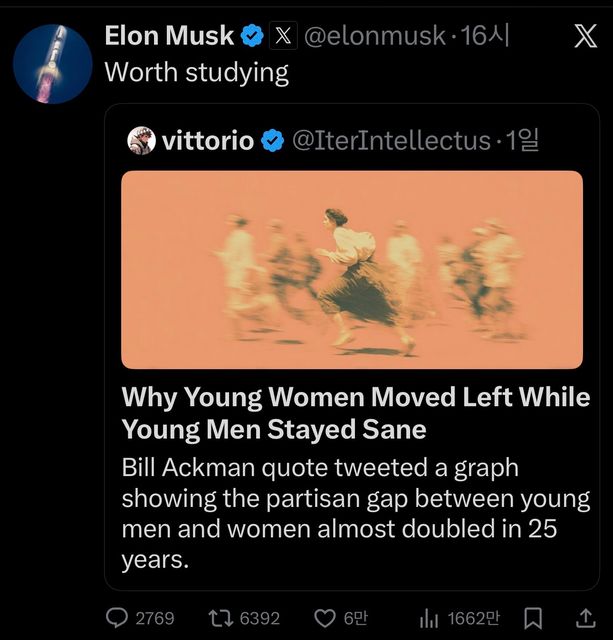The height and width of the screenshot is (640, 613).
Task: Go to the @elonmusk handle
Action: tap(375, 37)
